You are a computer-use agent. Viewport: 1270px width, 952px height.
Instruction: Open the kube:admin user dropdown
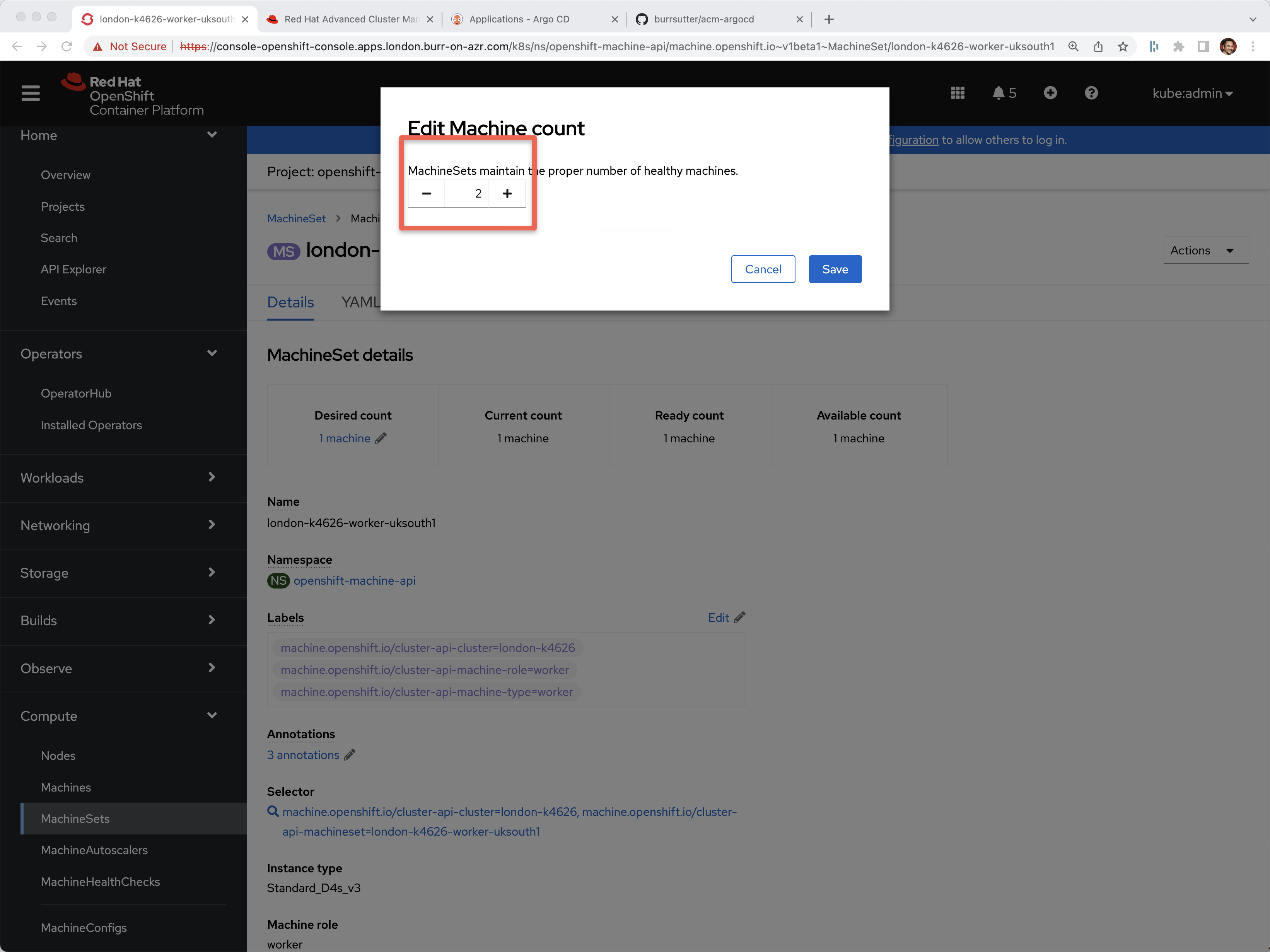(x=1192, y=94)
